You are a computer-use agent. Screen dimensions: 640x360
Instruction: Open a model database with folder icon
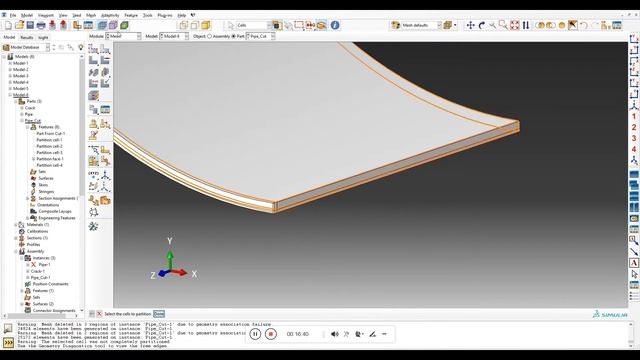click(19, 25)
